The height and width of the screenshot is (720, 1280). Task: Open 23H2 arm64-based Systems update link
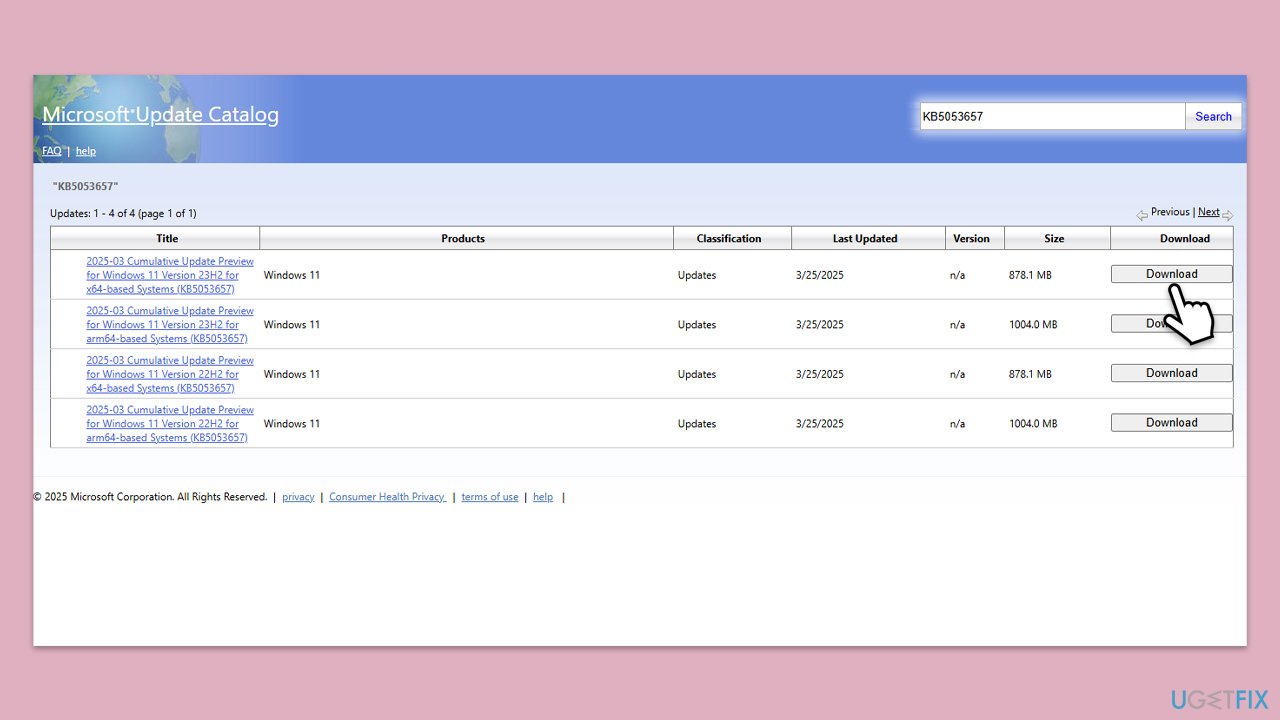tap(170, 325)
